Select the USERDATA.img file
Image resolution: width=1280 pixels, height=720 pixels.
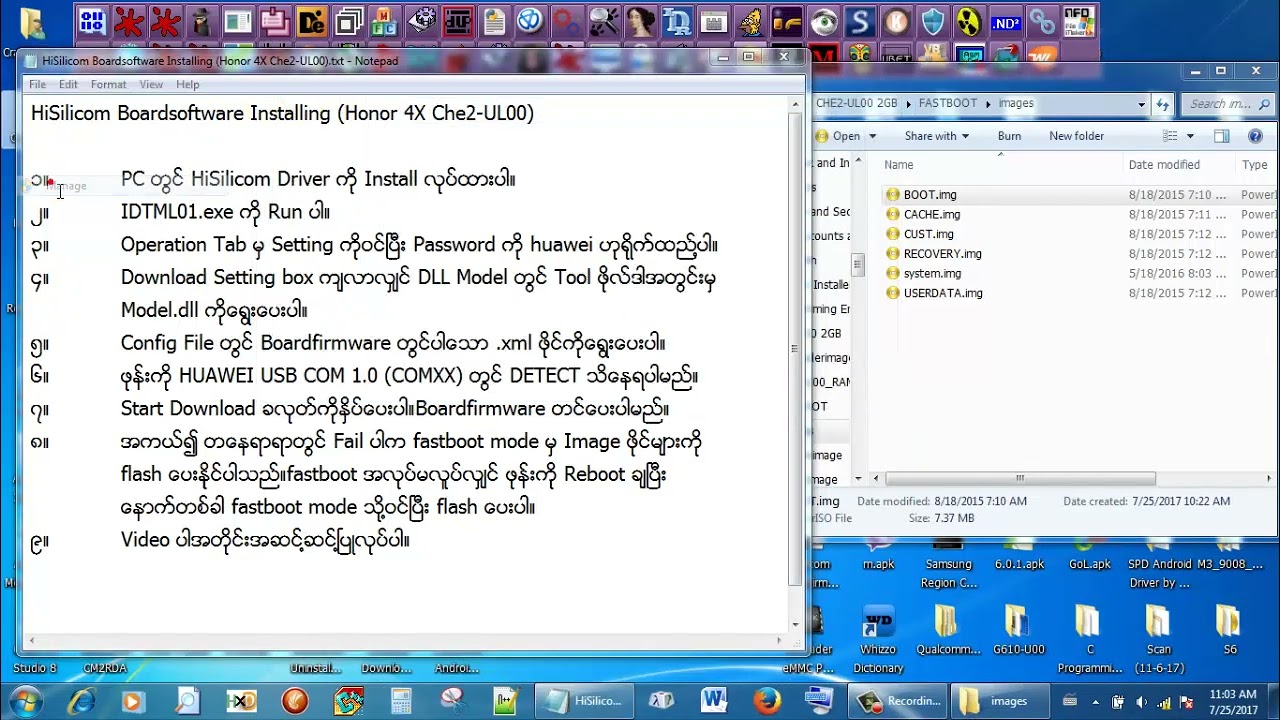[942, 293]
